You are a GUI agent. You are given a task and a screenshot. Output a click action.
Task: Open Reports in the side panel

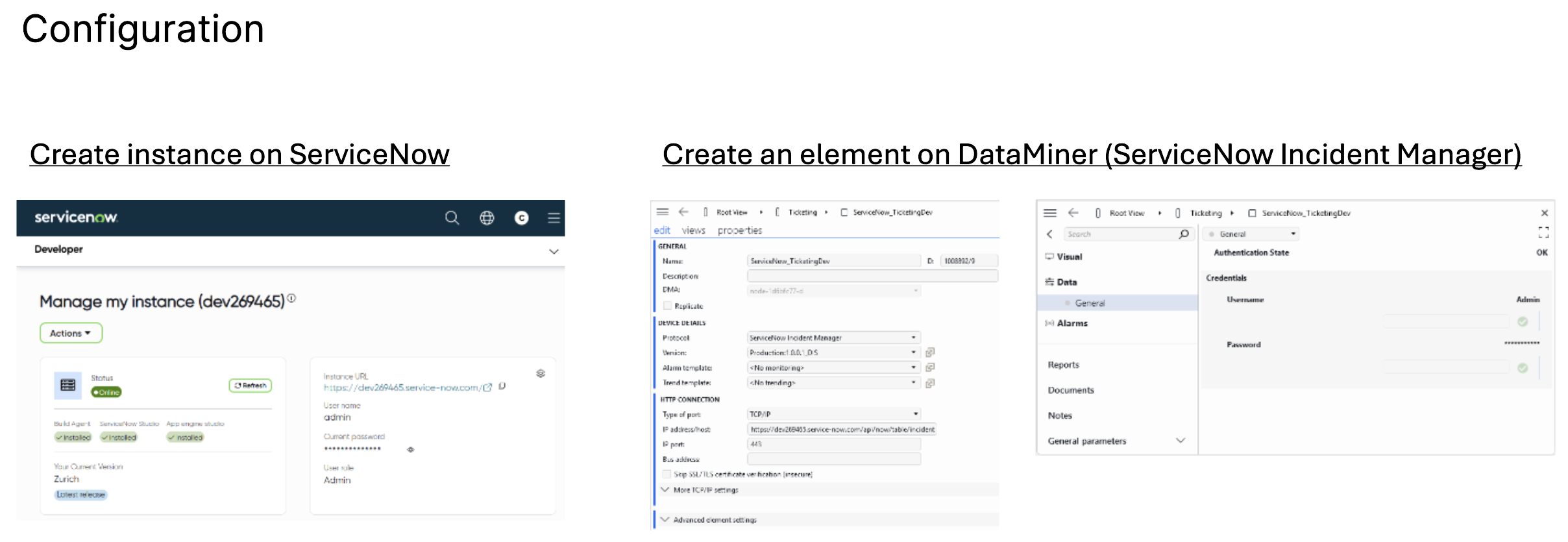(x=1063, y=365)
